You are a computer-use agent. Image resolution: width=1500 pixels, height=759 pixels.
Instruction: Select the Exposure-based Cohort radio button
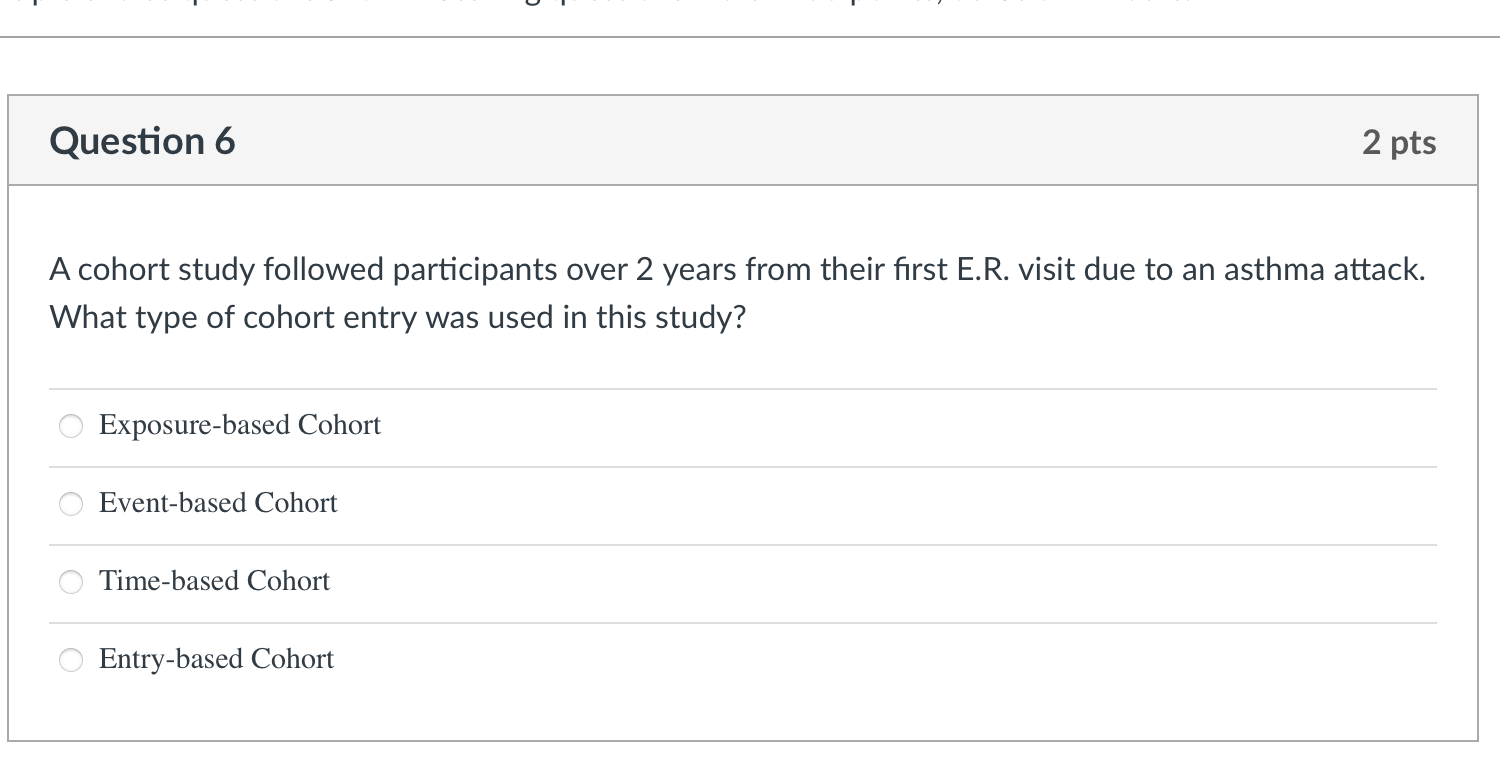(x=71, y=426)
